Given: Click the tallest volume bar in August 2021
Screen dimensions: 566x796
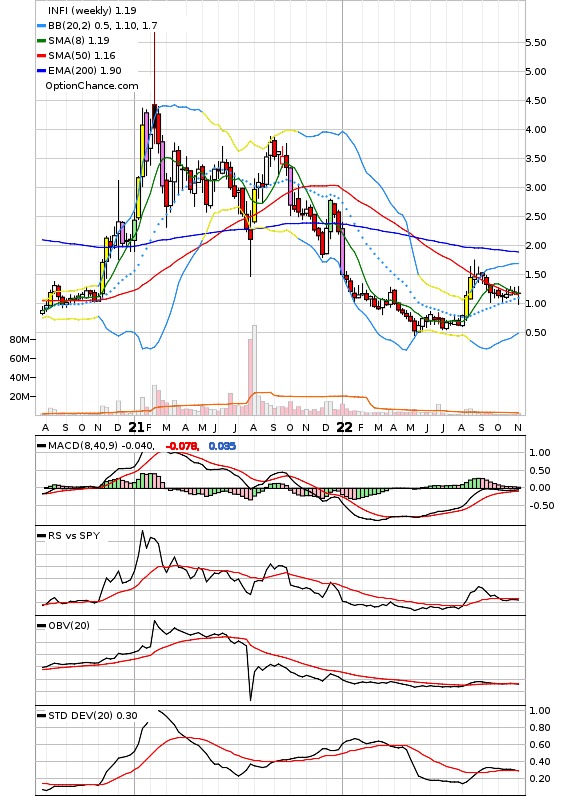Looking at the screenshot, I should tap(254, 371).
